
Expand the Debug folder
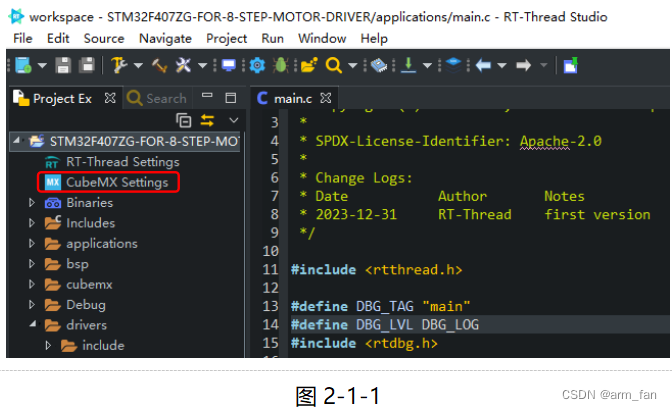point(32,305)
